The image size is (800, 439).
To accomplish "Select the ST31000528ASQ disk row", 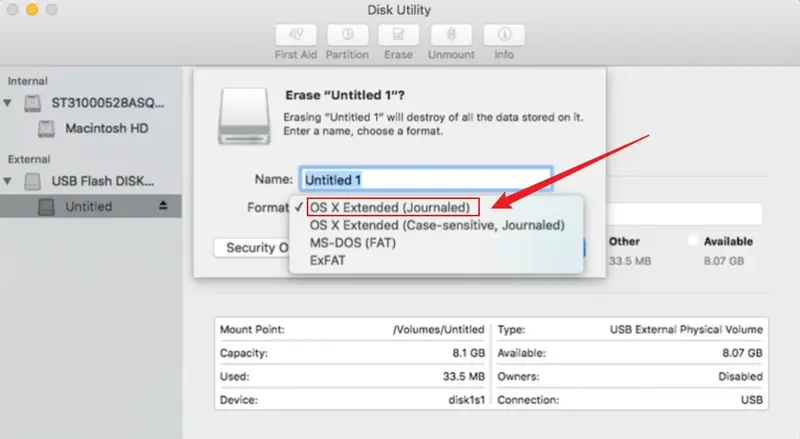I will click(91, 103).
